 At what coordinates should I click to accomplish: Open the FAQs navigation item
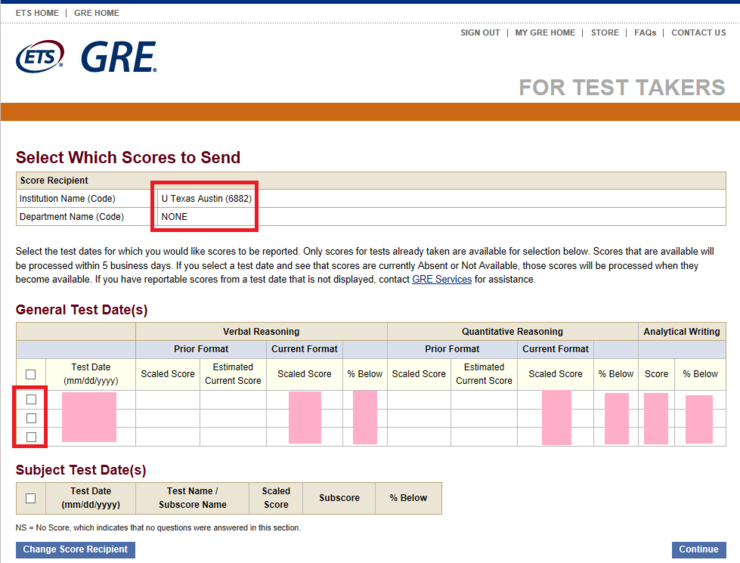click(645, 33)
